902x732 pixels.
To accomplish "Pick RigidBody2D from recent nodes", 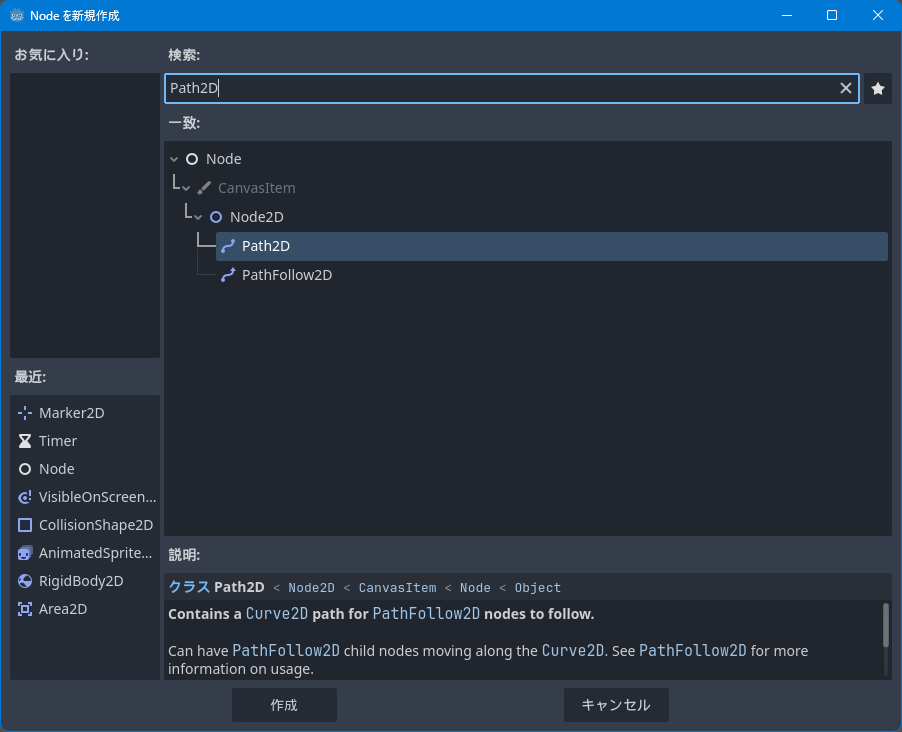I will click(x=81, y=581).
